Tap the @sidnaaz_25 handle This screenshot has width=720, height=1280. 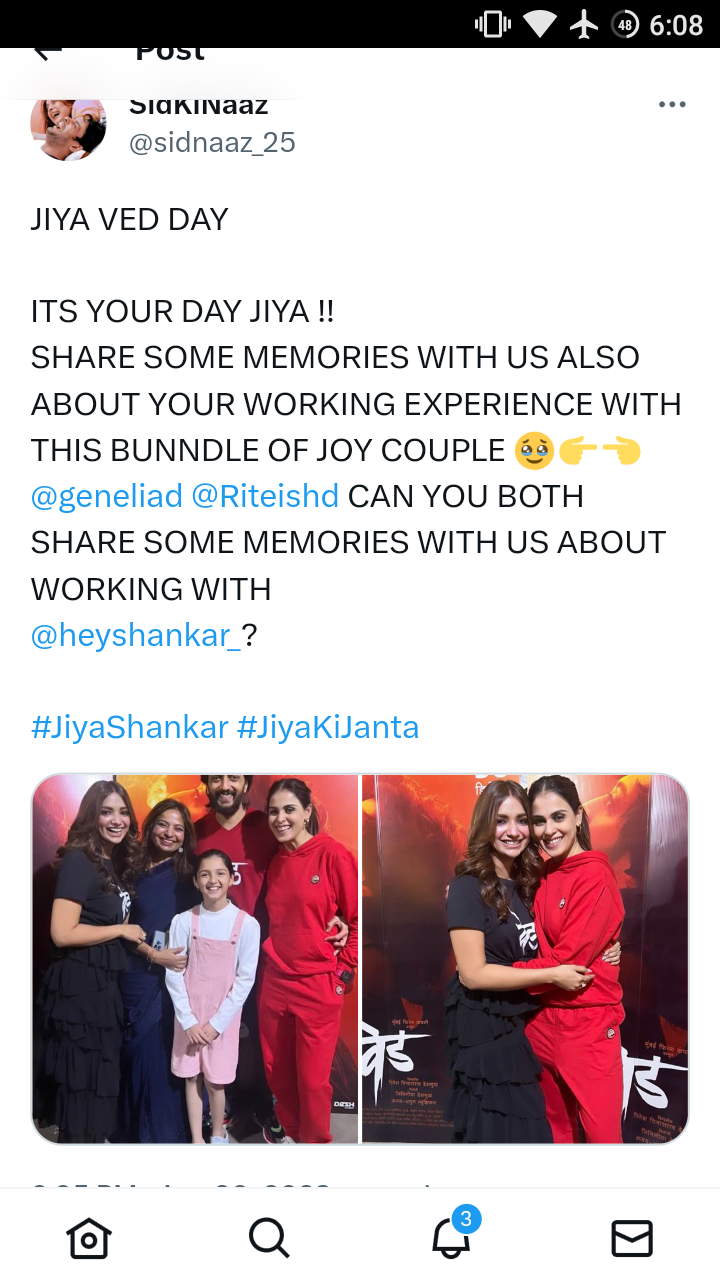[212, 143]
